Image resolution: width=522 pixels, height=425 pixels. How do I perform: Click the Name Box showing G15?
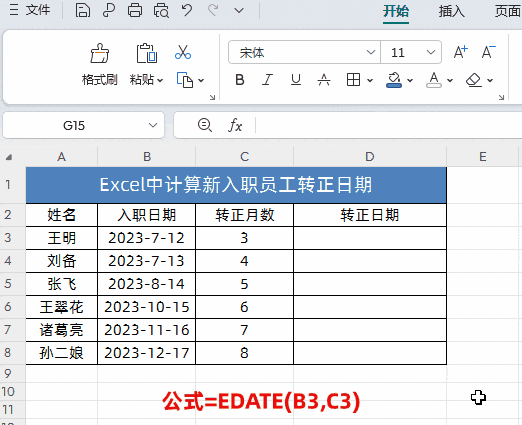[x=74, y=125]
